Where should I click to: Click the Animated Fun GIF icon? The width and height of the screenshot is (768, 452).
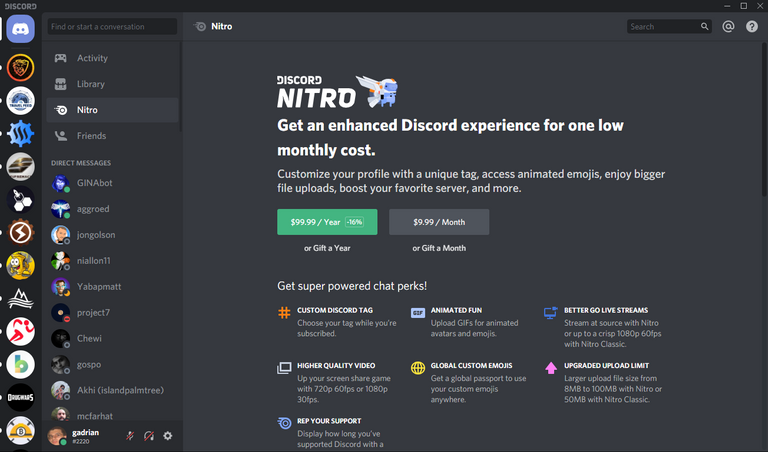(418, 312)
